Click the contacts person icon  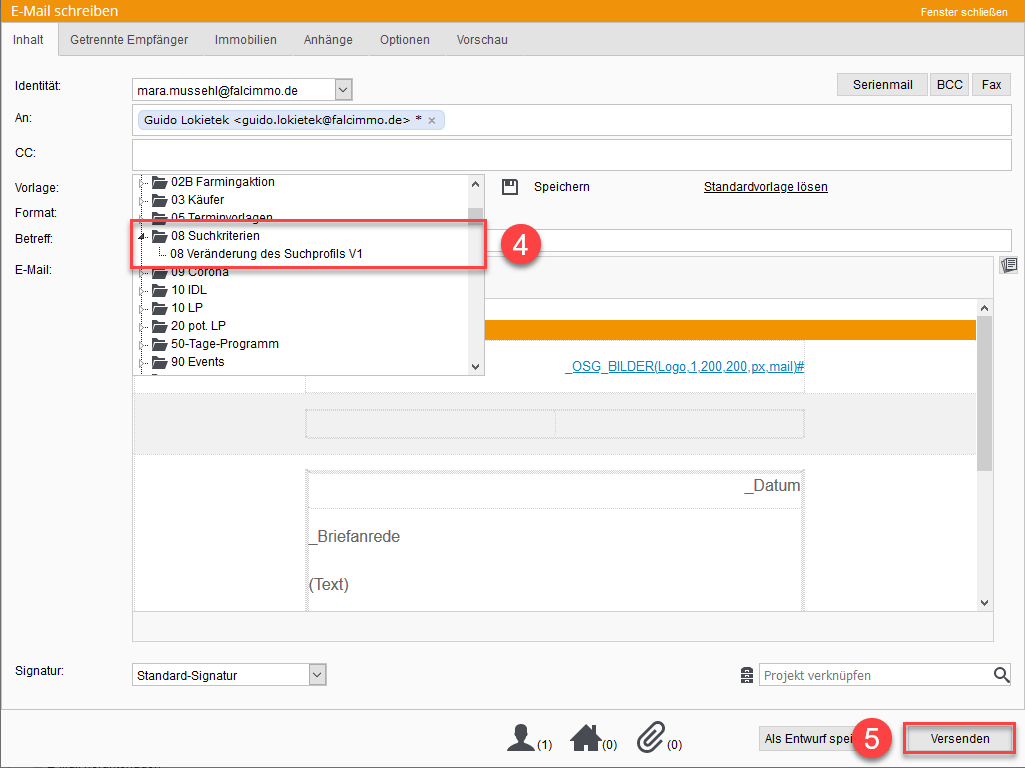(520, 739)
